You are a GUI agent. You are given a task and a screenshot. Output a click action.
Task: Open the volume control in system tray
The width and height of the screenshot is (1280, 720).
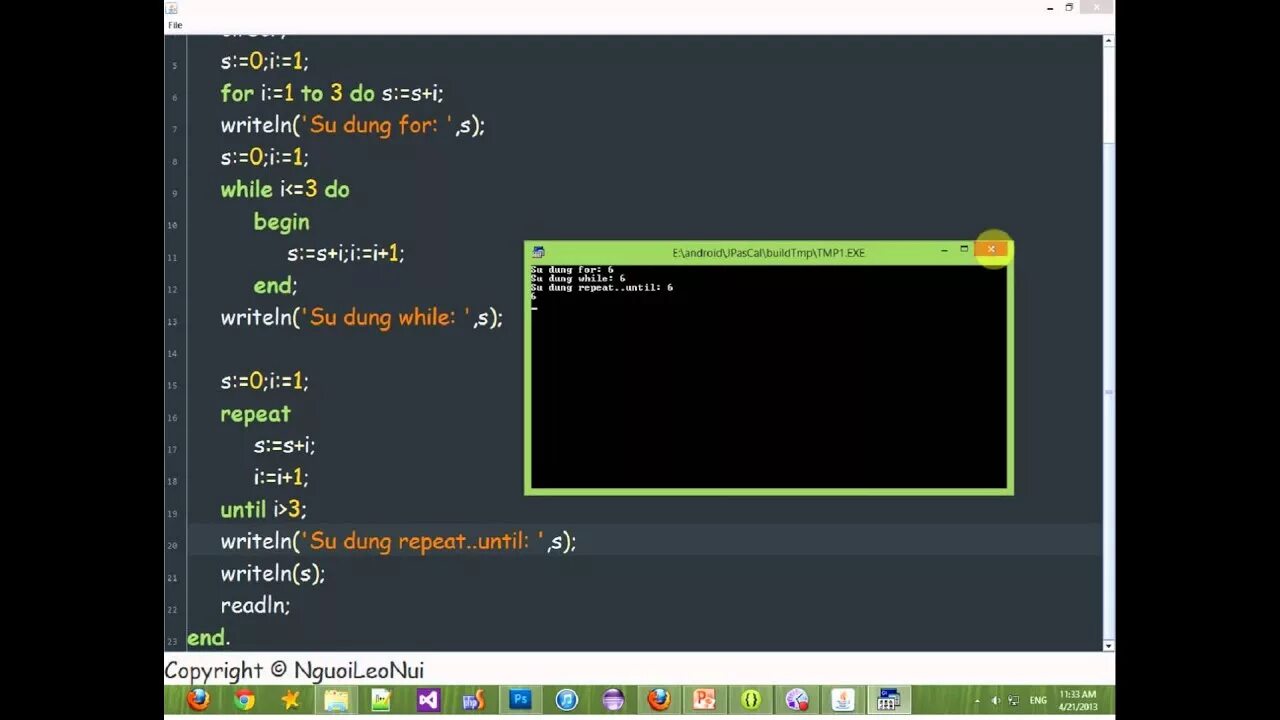click(995, 700)
